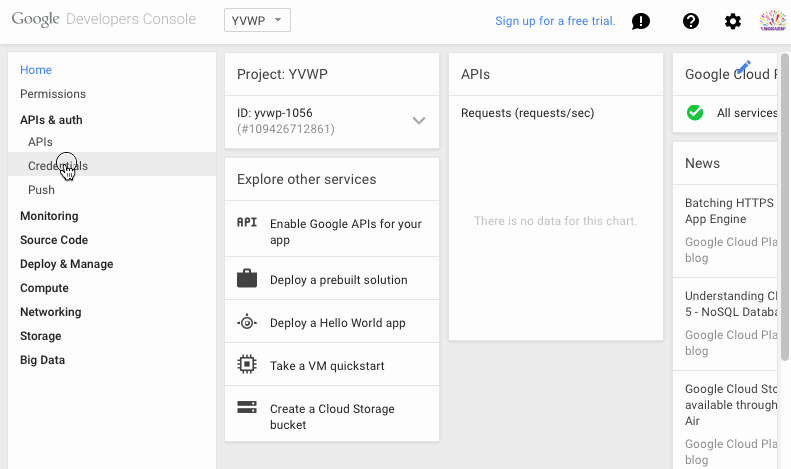The height and width of the screenshot is (469, 791).
Task: Open Permissions in the sidebar
Action: coord(53,94)
